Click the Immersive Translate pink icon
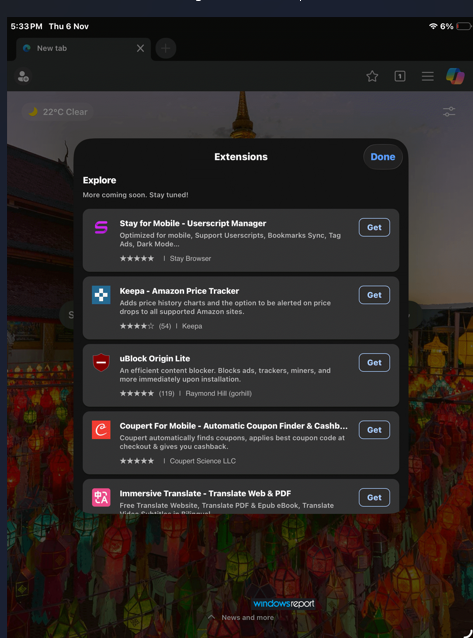473x638 pixels. [101, 497]
